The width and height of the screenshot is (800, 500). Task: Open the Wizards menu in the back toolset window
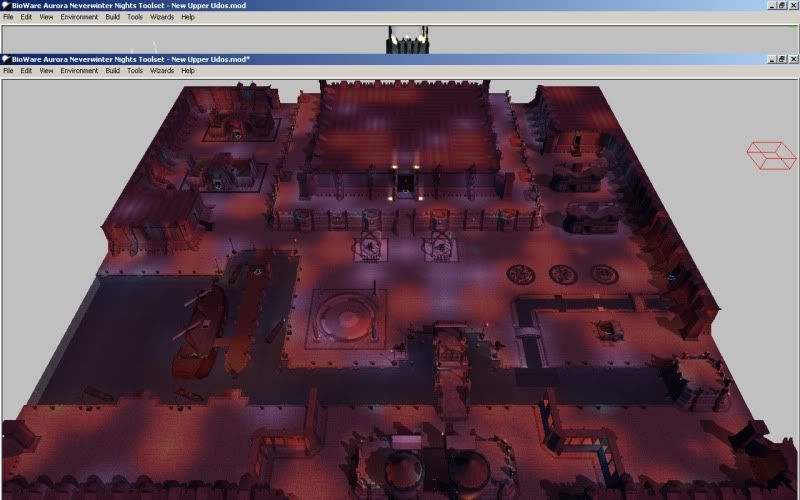(162, 17)
